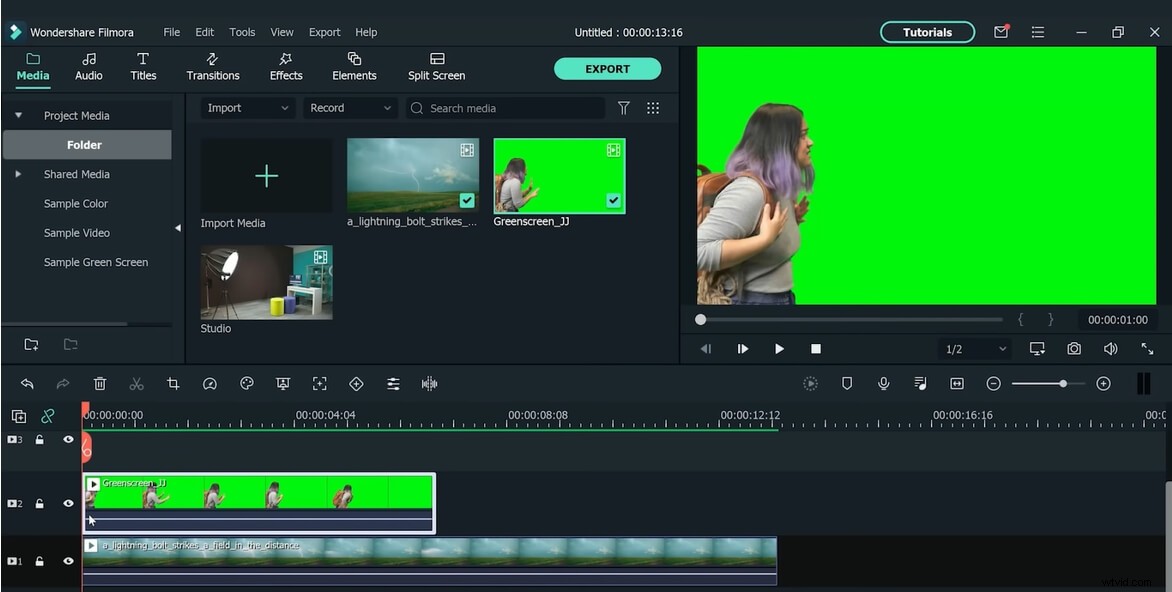Screen dimensions: 1172x592
Task: Click the scissors split tool in the timeline toolbar
Action: (x=137, y=384)
